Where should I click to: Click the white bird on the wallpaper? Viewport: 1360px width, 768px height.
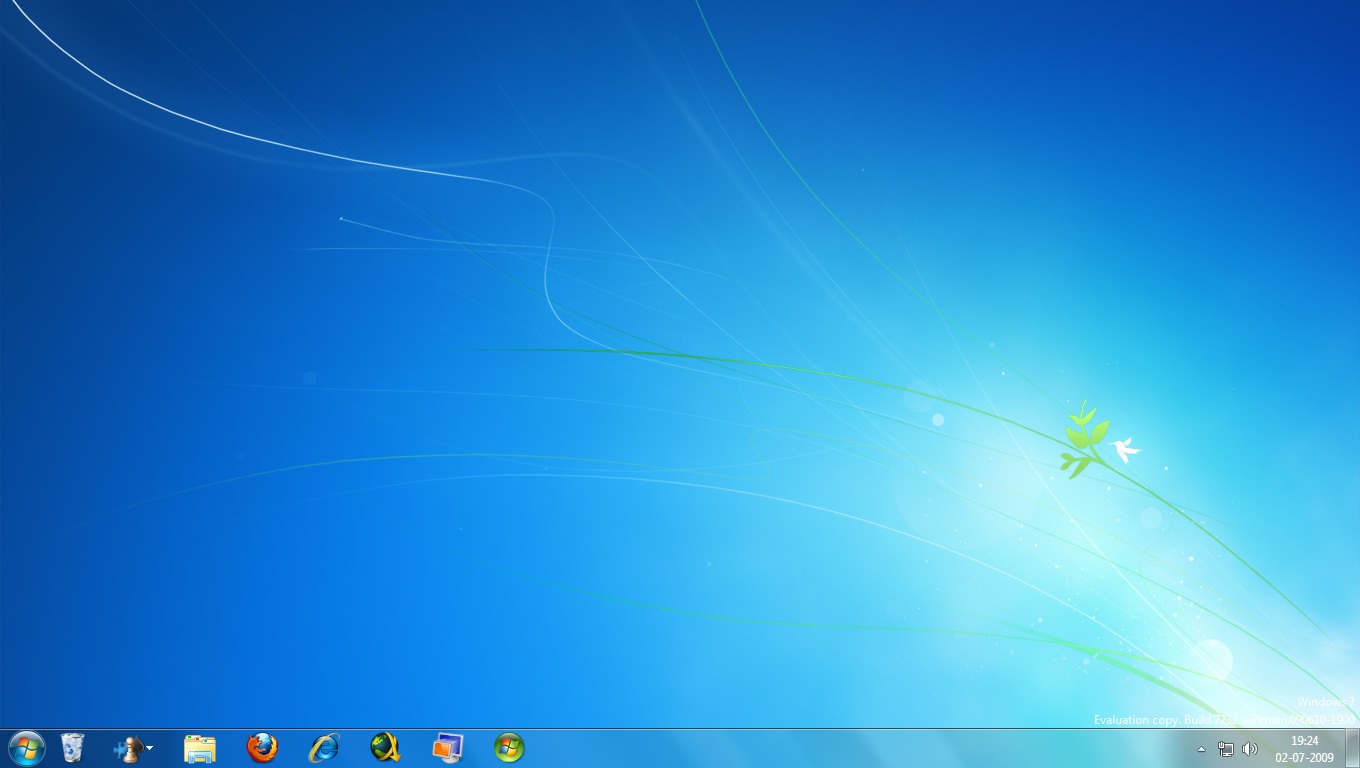[1126, 449]
